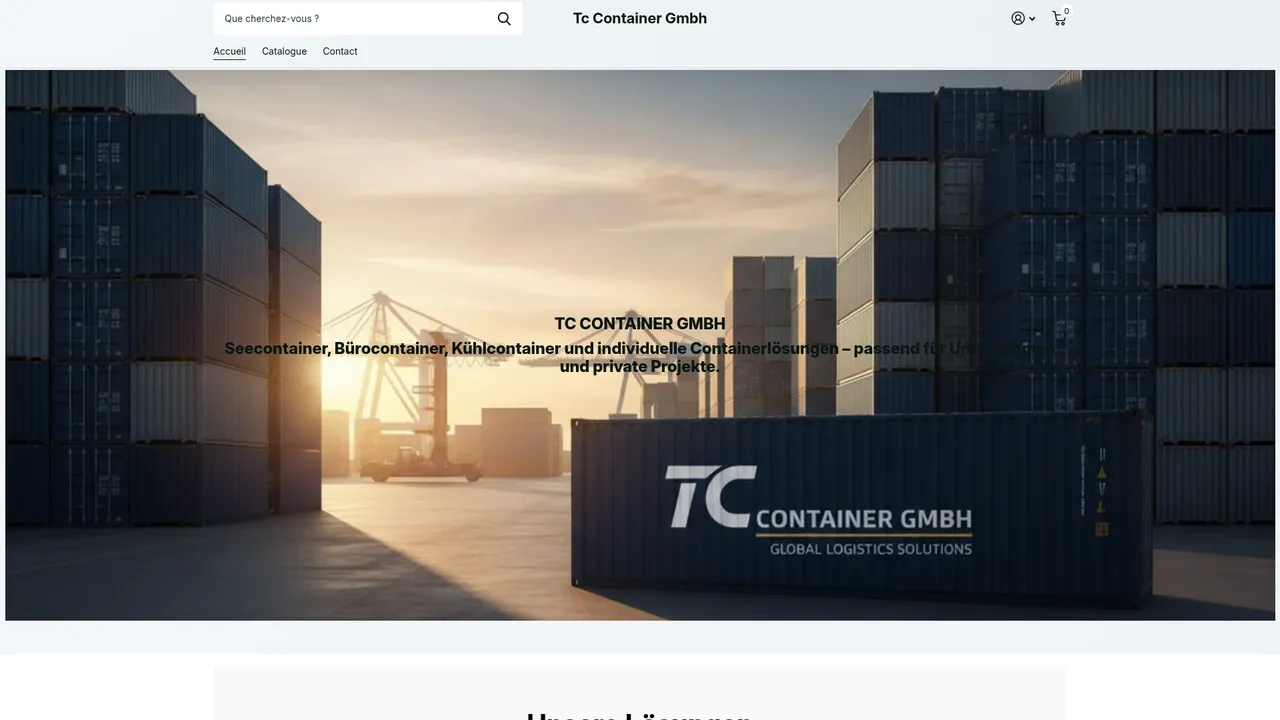Expand the account dropdown chevron
Image resolution: width=1280 pixels, height=720 pixels.
1032,19
